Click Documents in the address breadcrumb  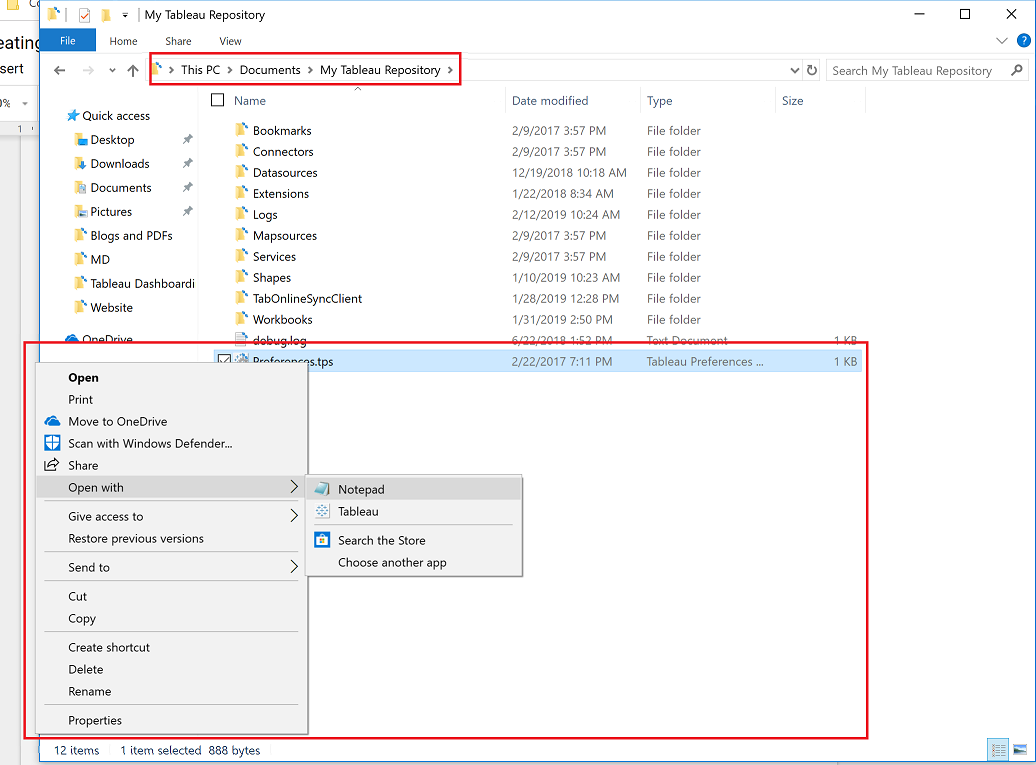(270, 70)
